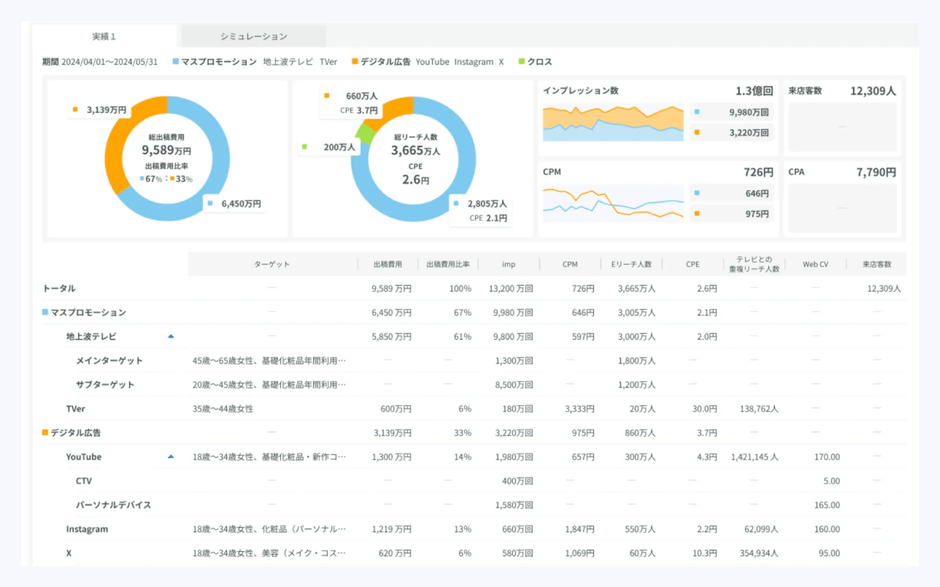Click blue marker next to 9,980万回

click(697, 113)
